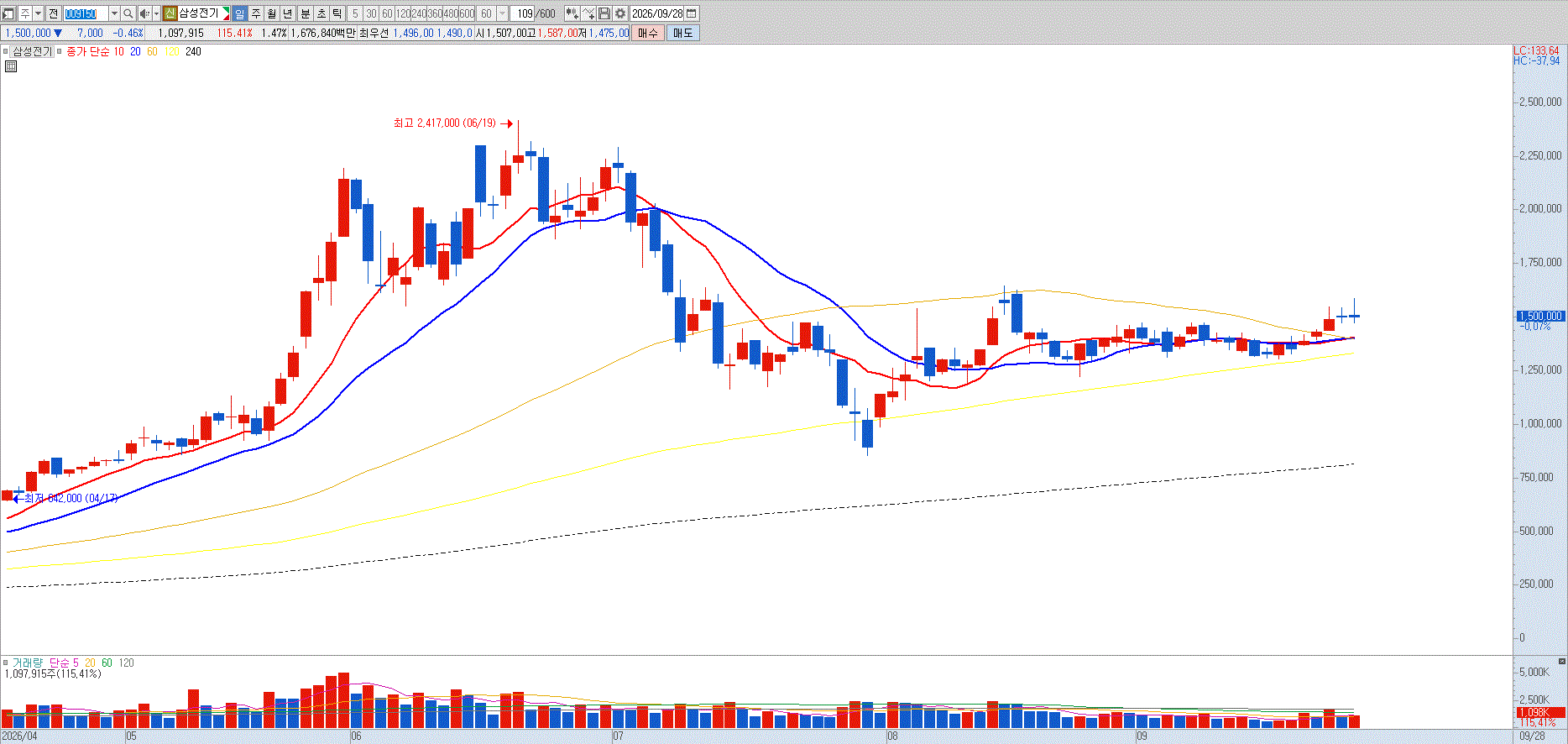The height and width of the screenshot is (744, 1568).
Task: Click the green 신 badge icon
Action: tap(170, 13)
